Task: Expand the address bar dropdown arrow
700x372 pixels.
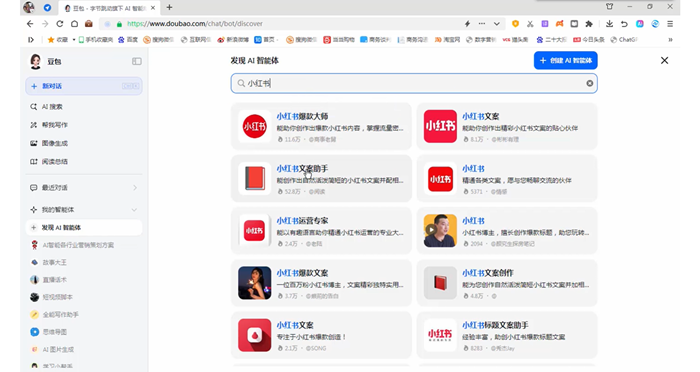Action: pos(496,24)
